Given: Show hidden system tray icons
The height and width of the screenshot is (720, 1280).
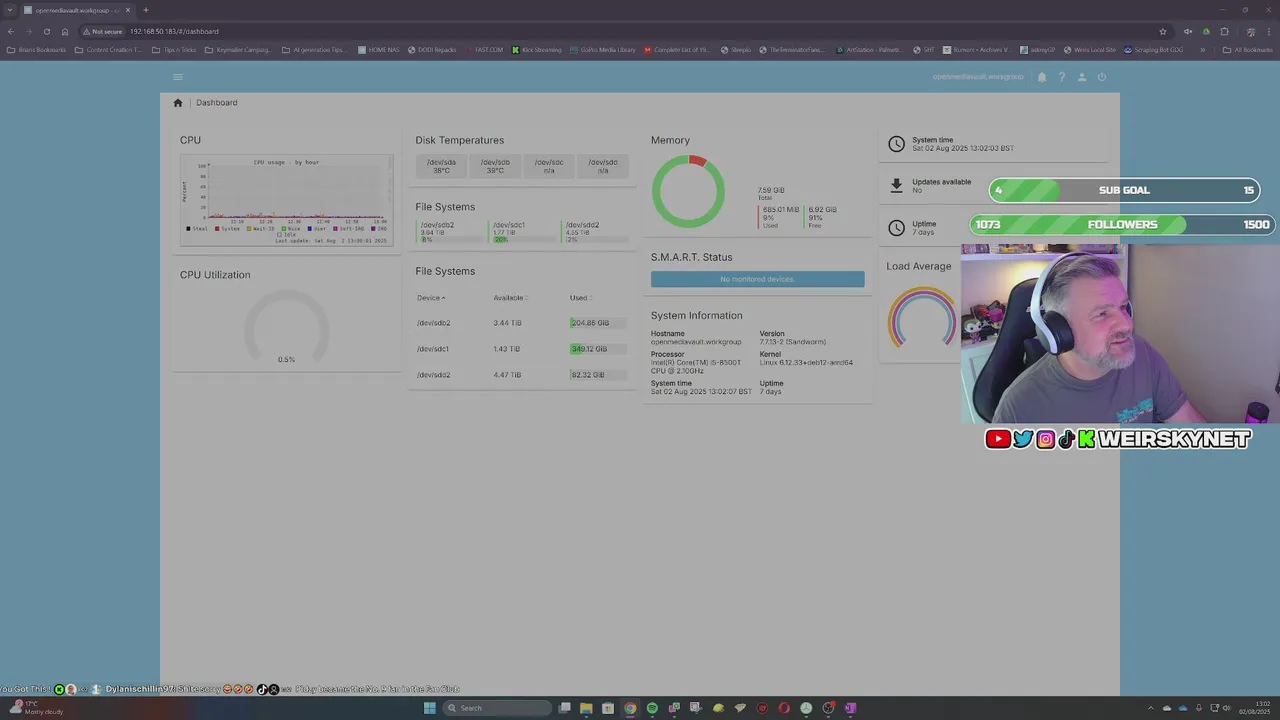Looking at the screenshot, I should click(x=1151, y=708).
